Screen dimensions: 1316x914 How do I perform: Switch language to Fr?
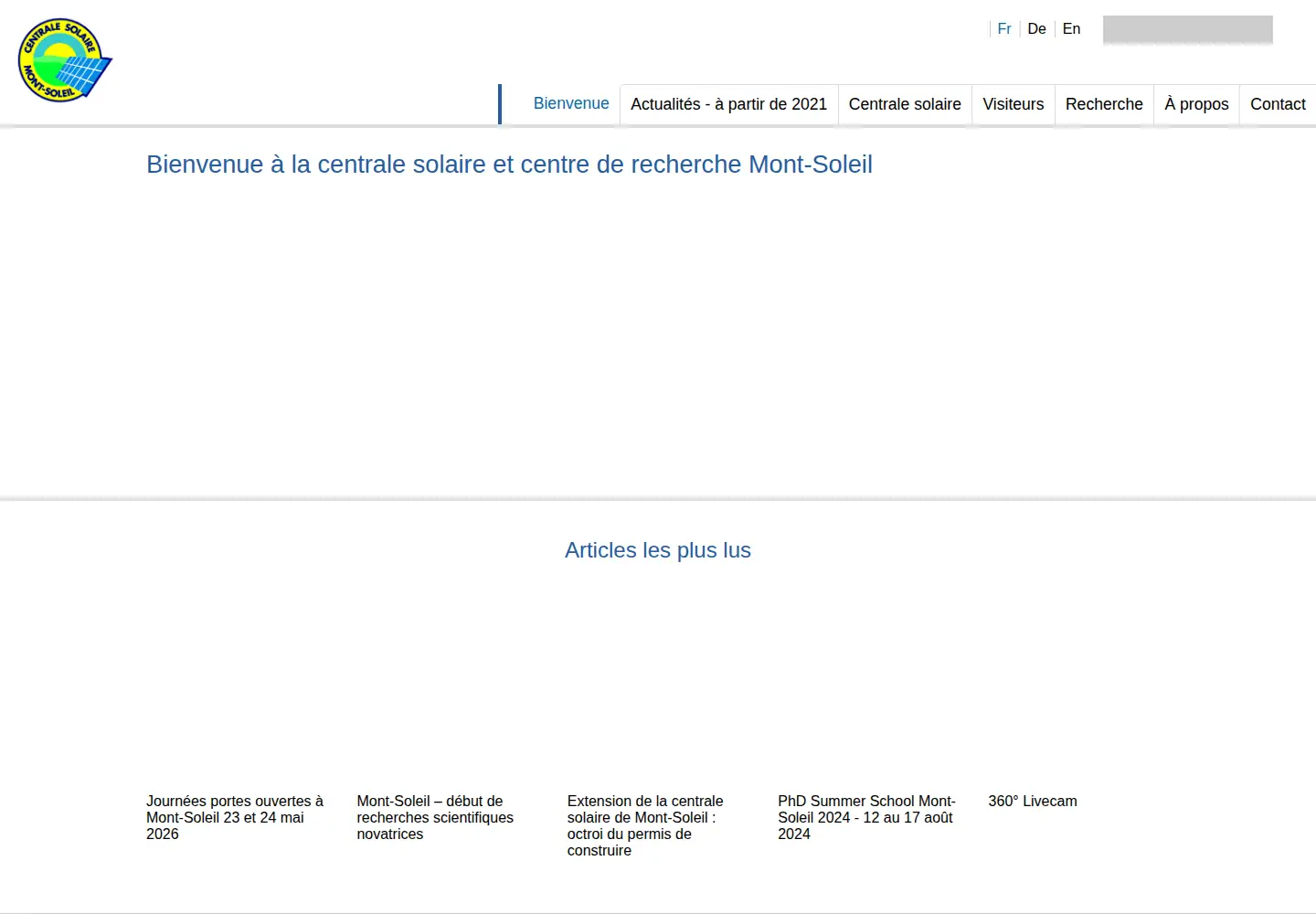tap(1004, 29)
